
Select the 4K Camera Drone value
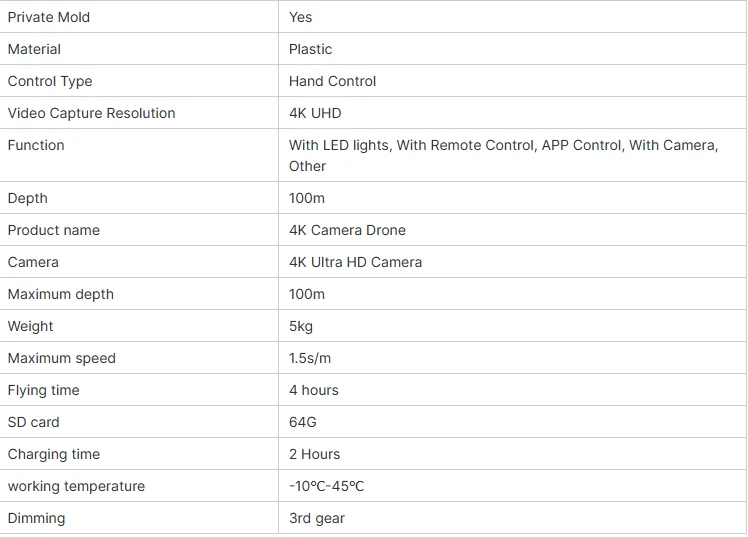point(347,230)
